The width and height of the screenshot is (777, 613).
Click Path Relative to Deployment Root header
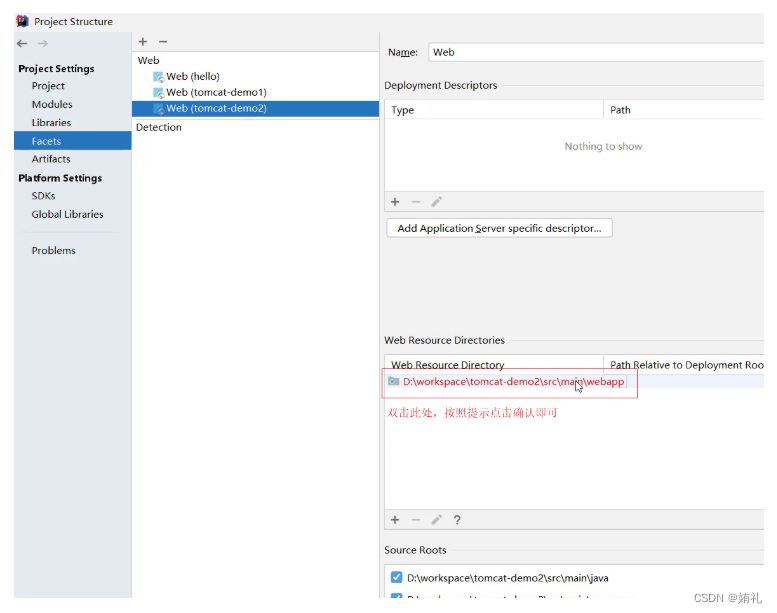684,365
